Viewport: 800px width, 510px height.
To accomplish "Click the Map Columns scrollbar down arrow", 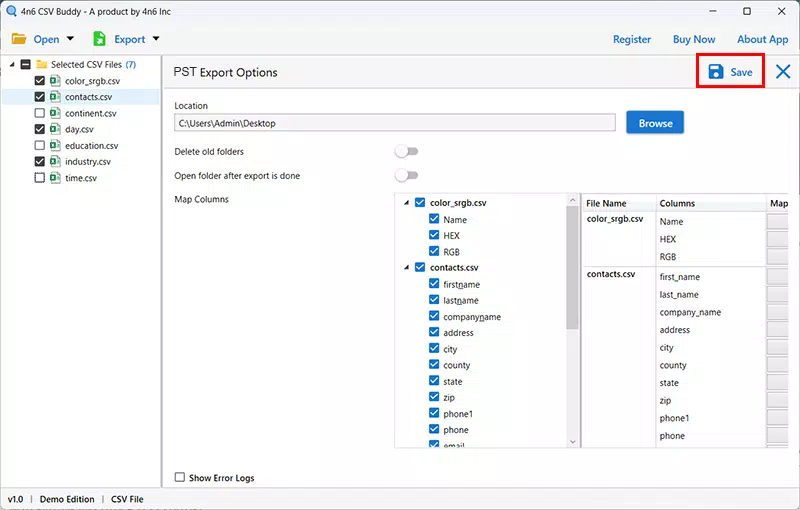I will (572, 442).
